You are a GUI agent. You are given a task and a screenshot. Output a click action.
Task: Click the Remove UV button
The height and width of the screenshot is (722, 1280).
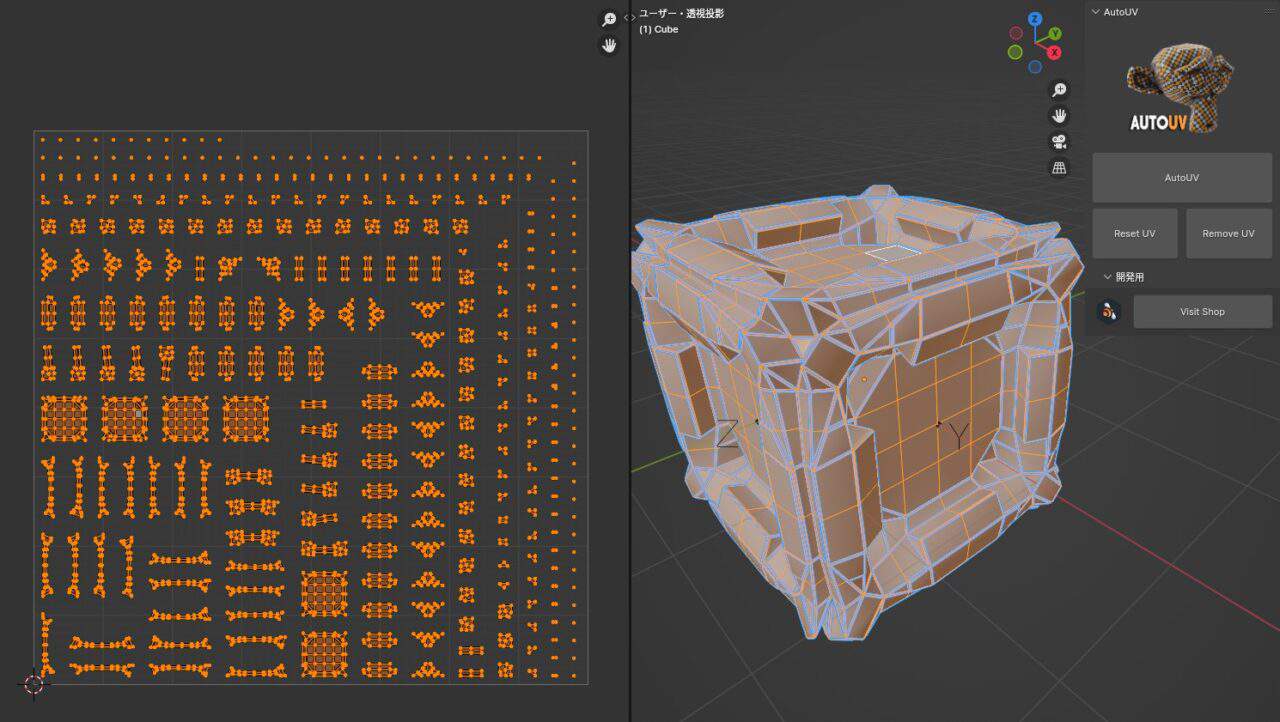(x=1229, y=233)
